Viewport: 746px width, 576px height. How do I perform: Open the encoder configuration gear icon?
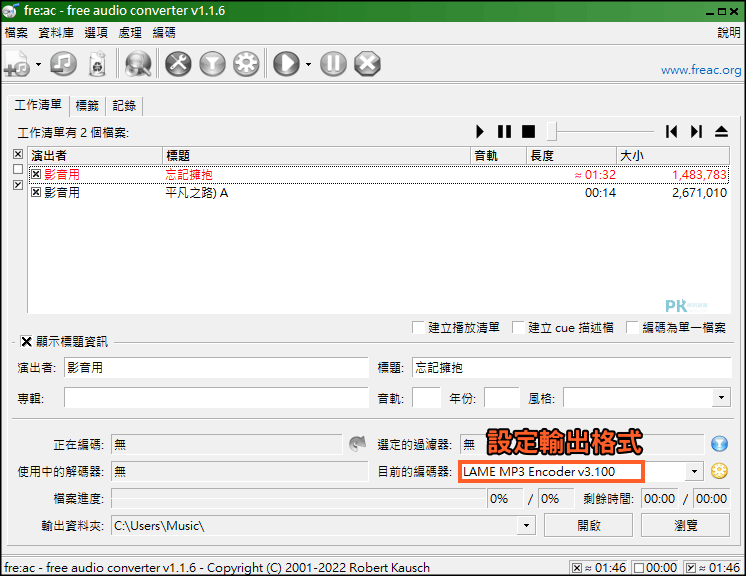click(x=246, y=64)
